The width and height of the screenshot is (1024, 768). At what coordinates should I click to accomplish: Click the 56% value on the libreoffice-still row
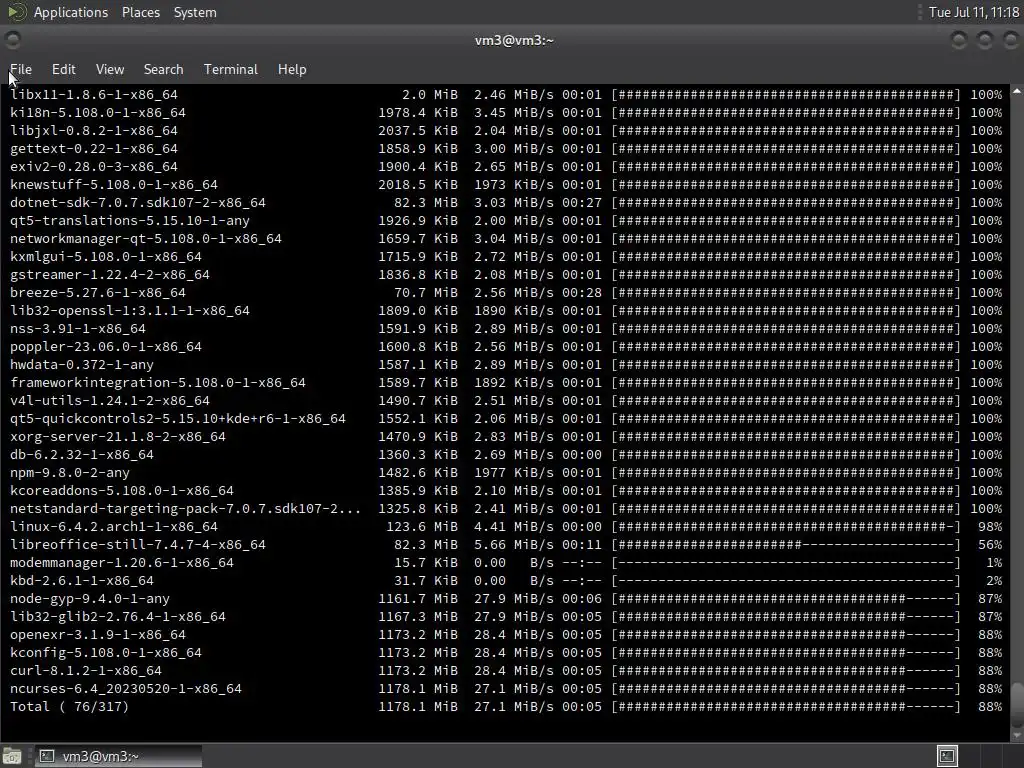(x=990, y=545)
